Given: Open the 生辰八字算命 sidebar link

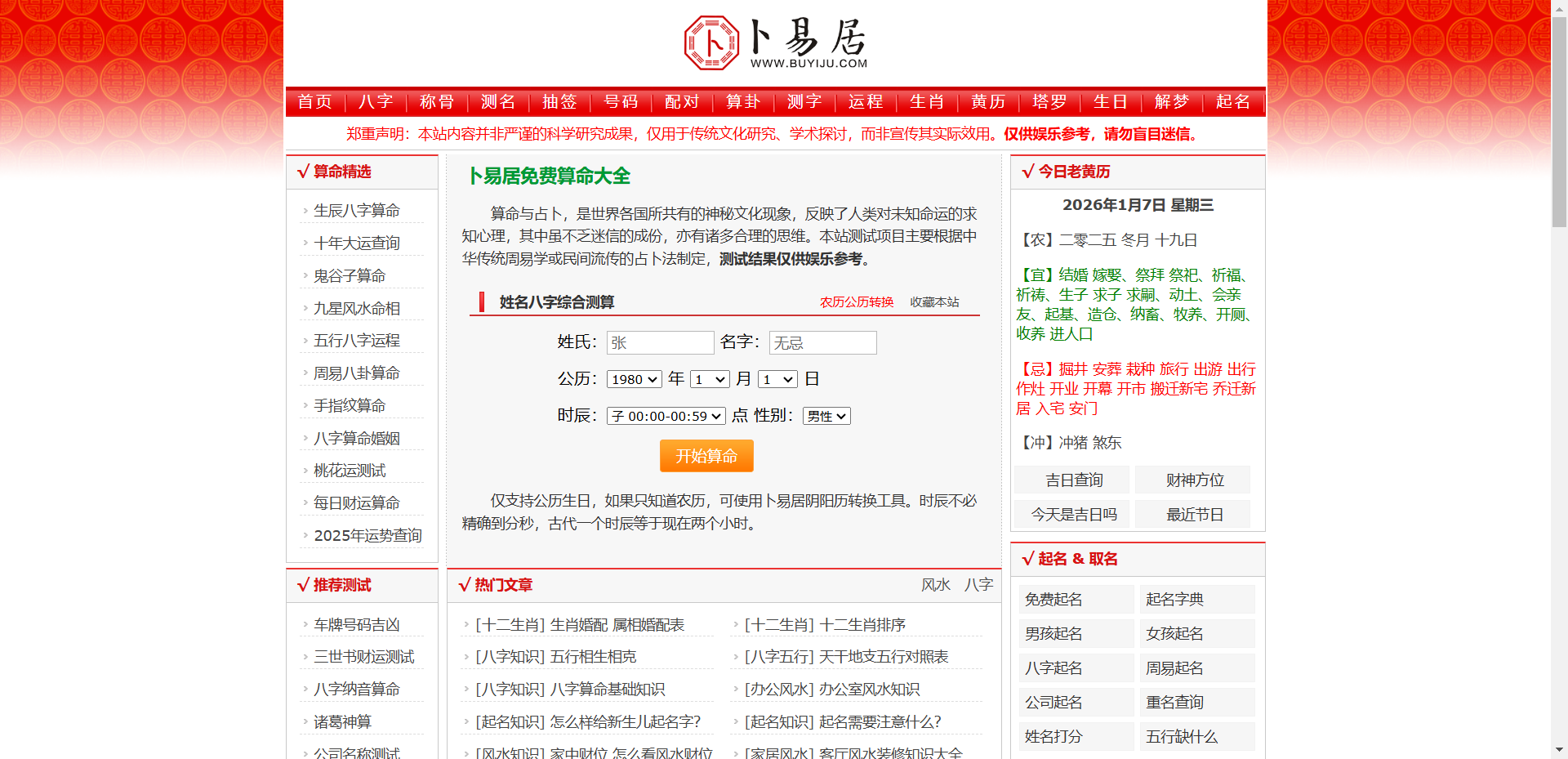Looking at the screenshot, I should click(x=356, y=209).
